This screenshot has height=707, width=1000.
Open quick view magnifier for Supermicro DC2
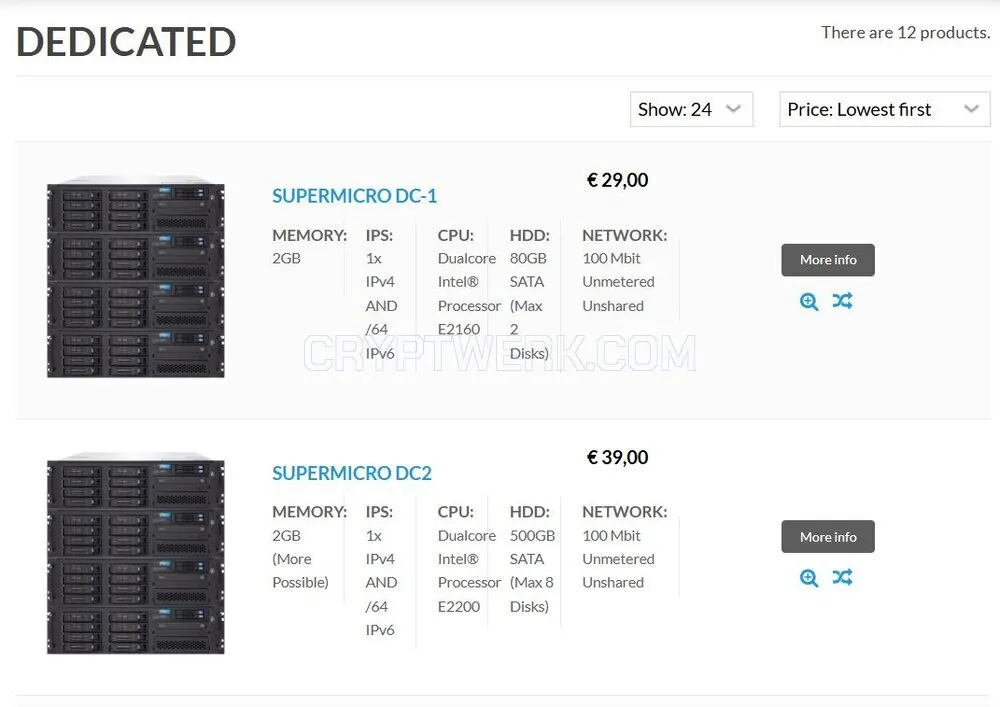pyautogui.click(x=809, y=578)
